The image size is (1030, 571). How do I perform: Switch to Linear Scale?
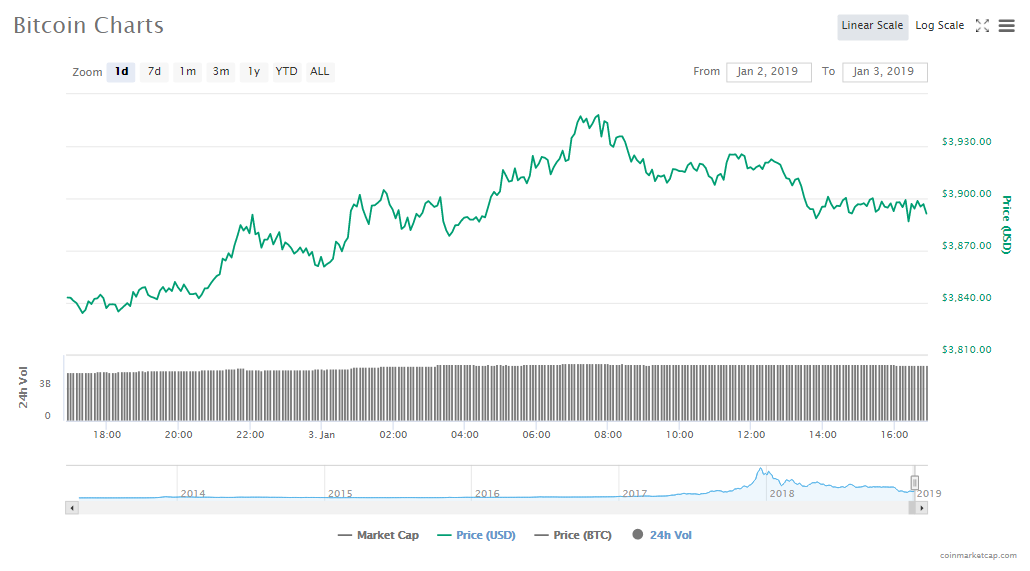tap(872, 26)
